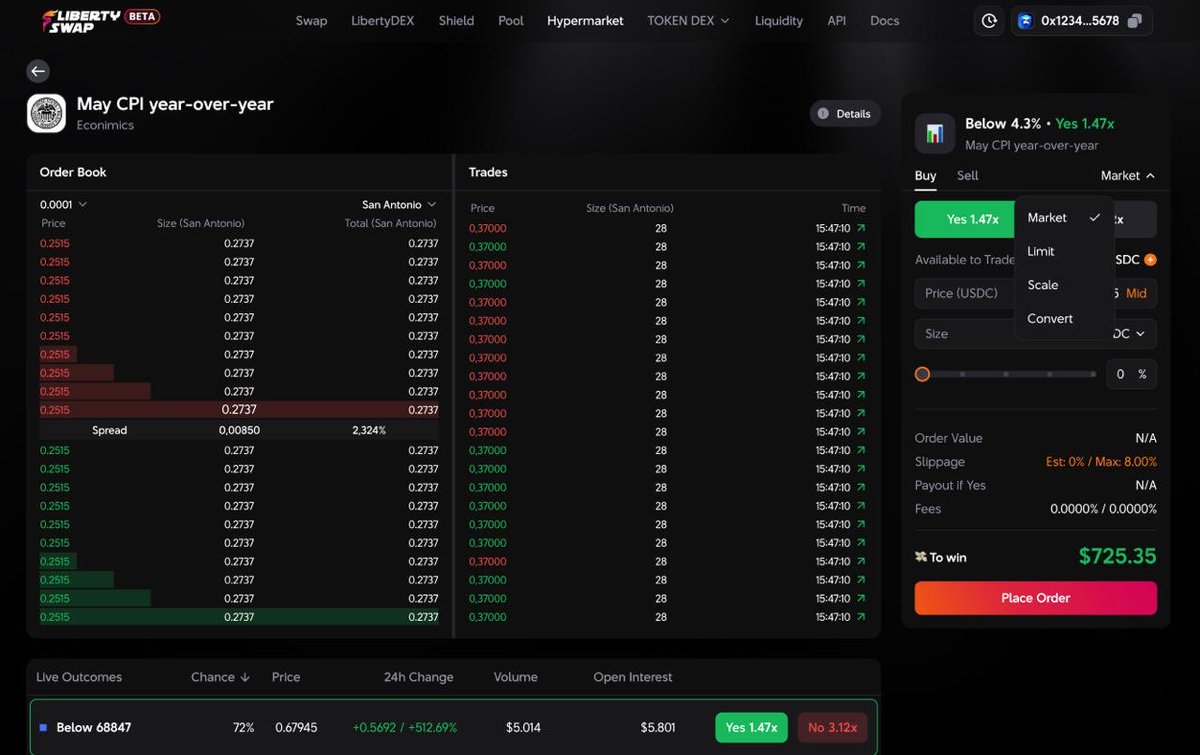The width and height of the screenshot is (1200, 755).
Task: Choose Scale order type
Action: (1064, 285)
